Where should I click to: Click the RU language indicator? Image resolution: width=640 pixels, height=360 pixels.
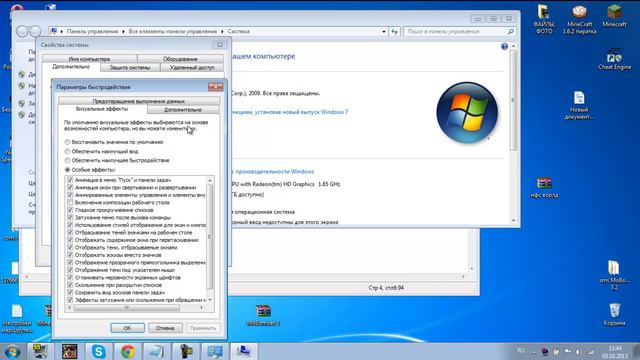coord(521,351)
